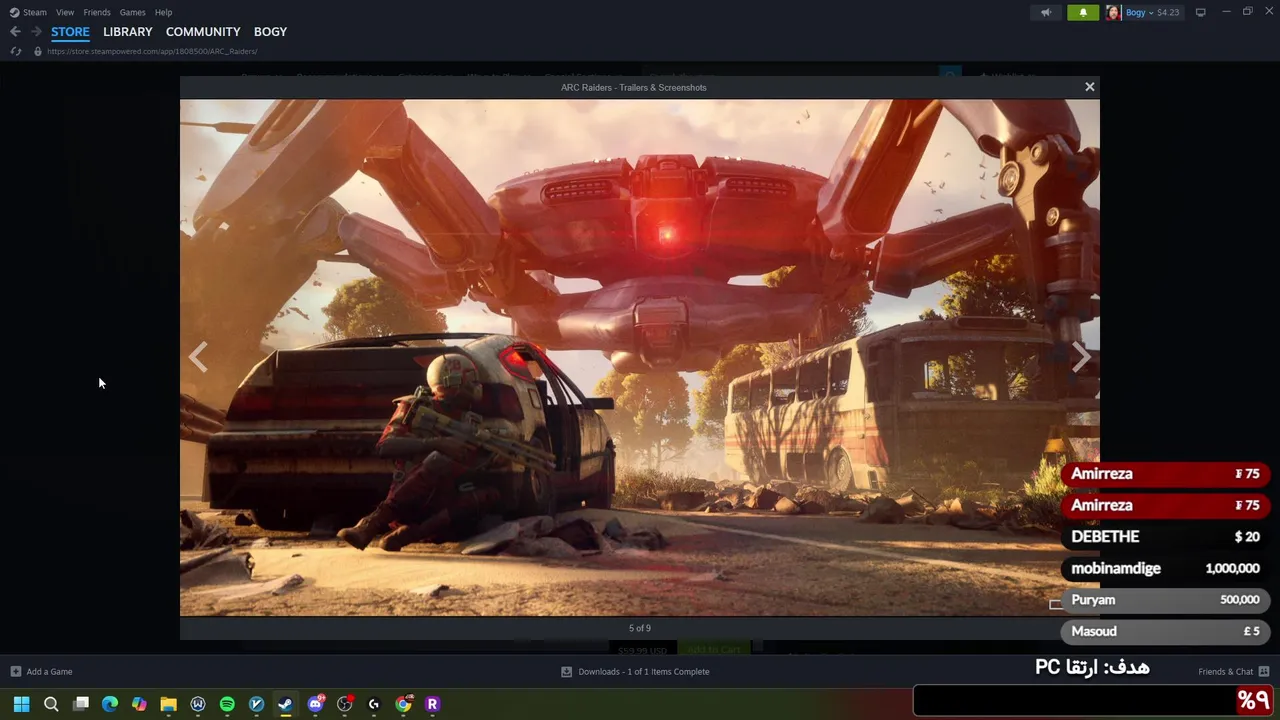Close the Trailers & Screenshots viewer

tap(1090, 87)
